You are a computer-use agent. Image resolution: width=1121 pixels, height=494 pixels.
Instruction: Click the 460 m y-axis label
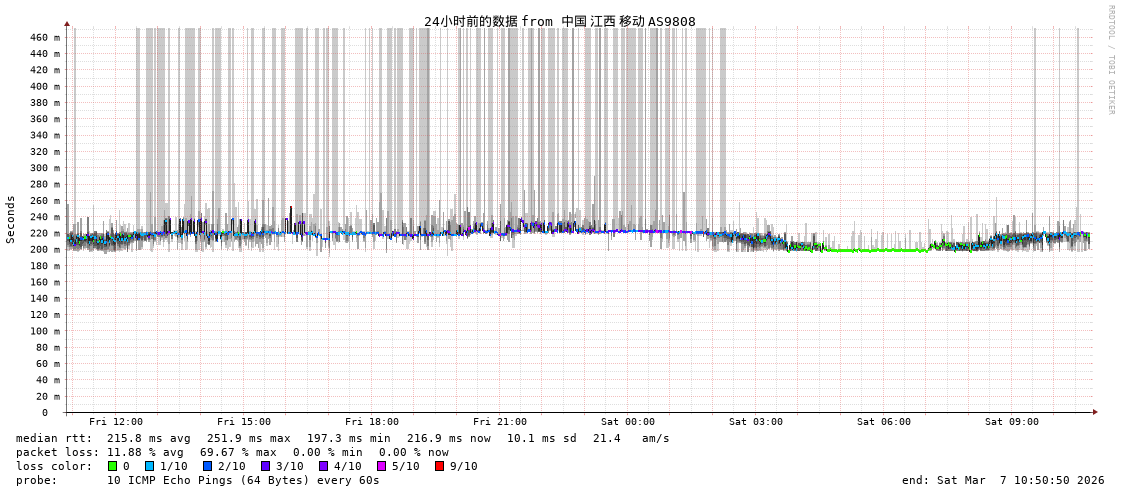tap(44, 38)
